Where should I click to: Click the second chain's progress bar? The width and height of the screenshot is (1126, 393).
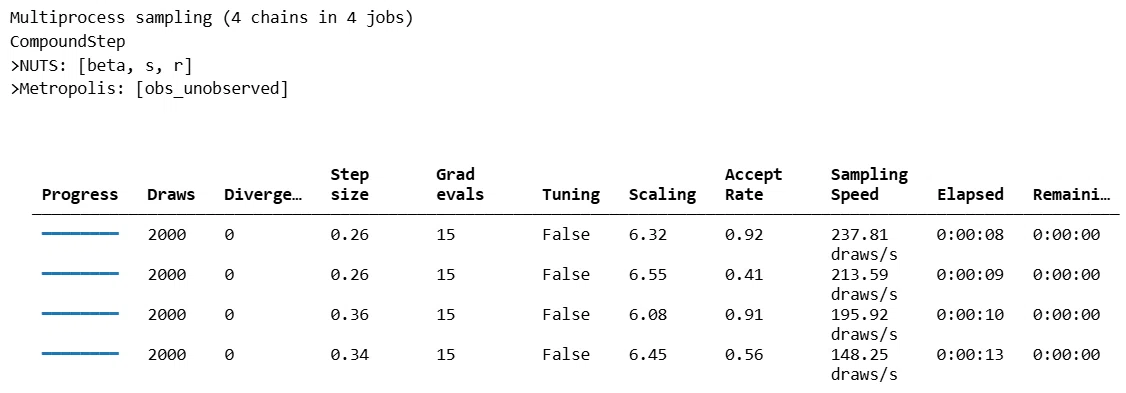coord(80,274)
